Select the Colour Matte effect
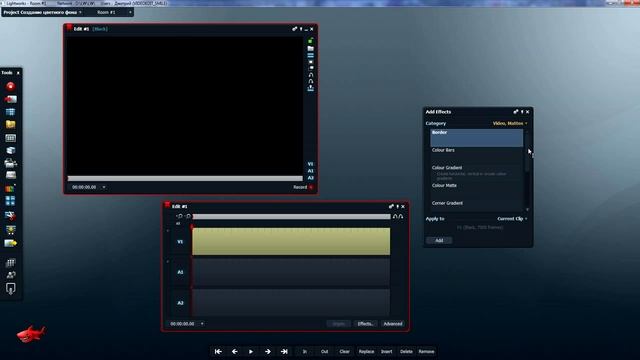This screenshot has height=360, width=640. (x=476, y=191)
